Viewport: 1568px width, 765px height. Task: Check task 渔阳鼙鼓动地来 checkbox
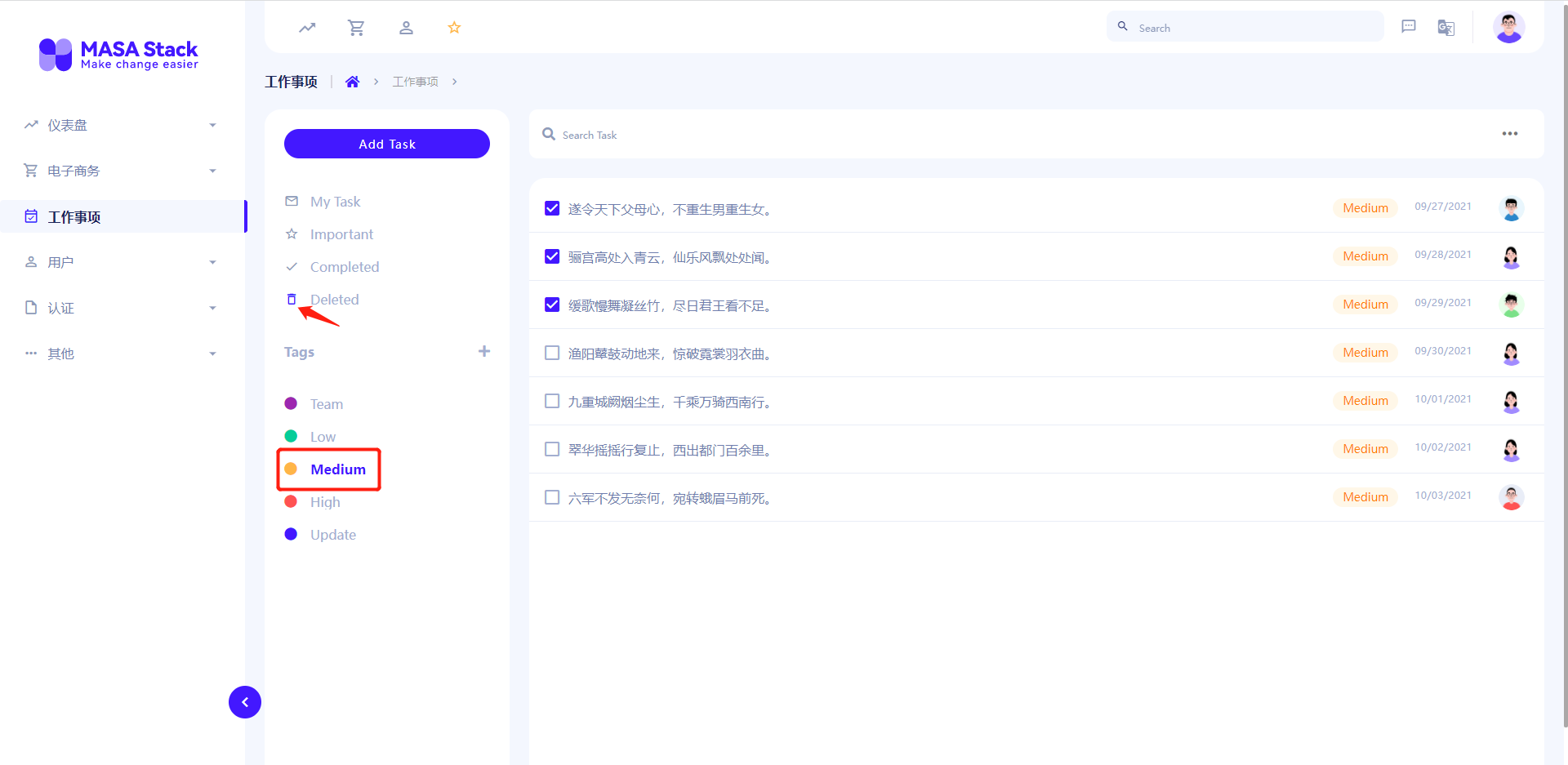(x=552, y=353)
